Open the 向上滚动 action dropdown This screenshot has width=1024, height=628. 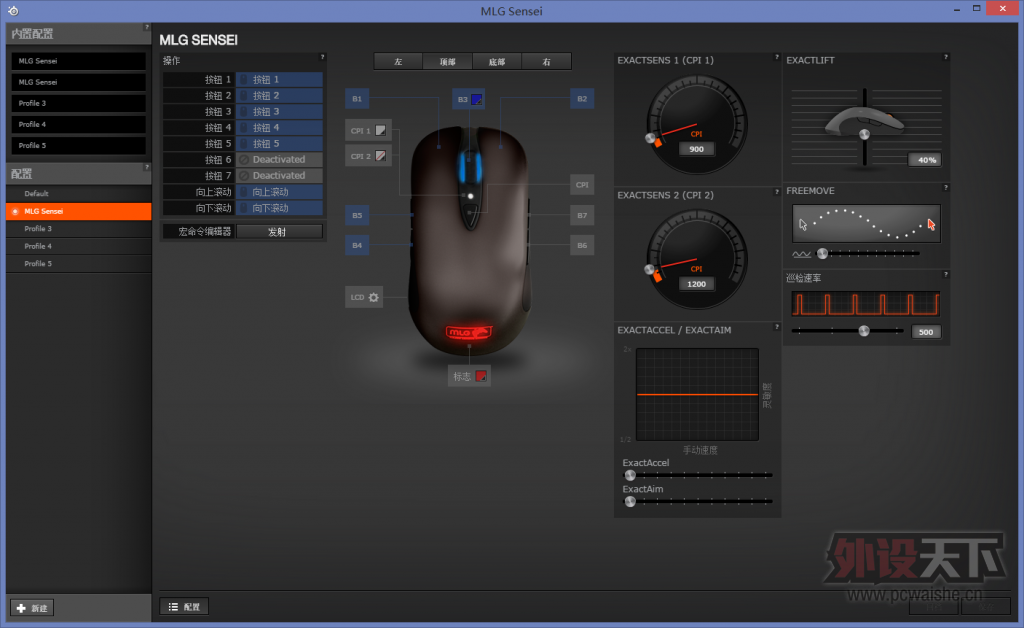pos(280,192)
